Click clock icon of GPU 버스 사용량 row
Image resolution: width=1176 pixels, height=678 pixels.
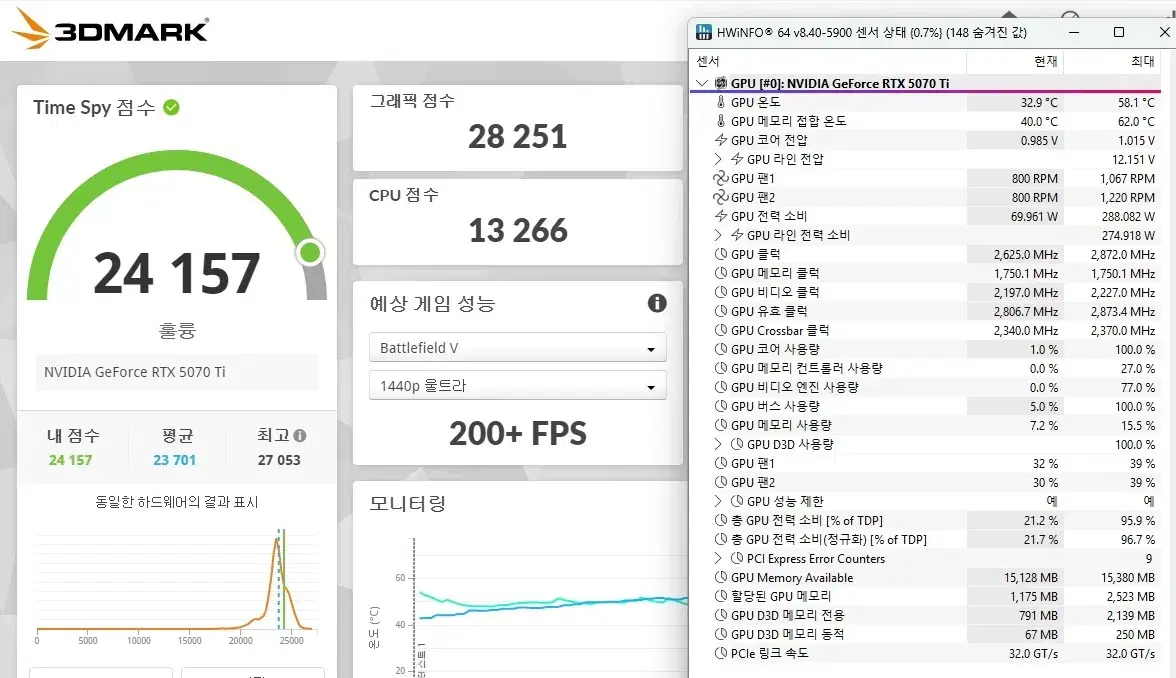721,406
